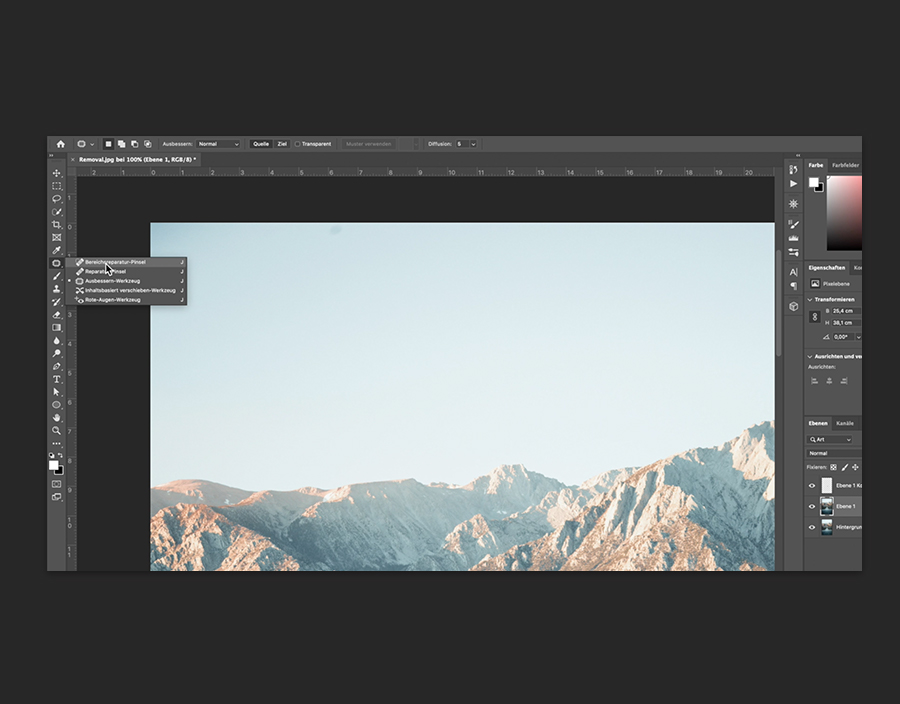The width and height of the screenshot is (900, 704).
Task: Select the Clone Stamp tool
Action: pos(56,289)
